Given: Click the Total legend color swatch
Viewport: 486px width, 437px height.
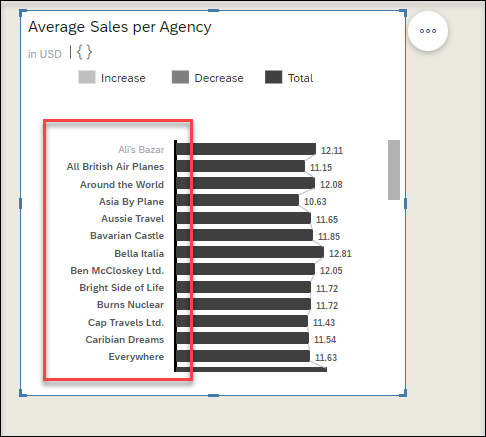Looking at the screenshot, I should [x=274, y=77].
